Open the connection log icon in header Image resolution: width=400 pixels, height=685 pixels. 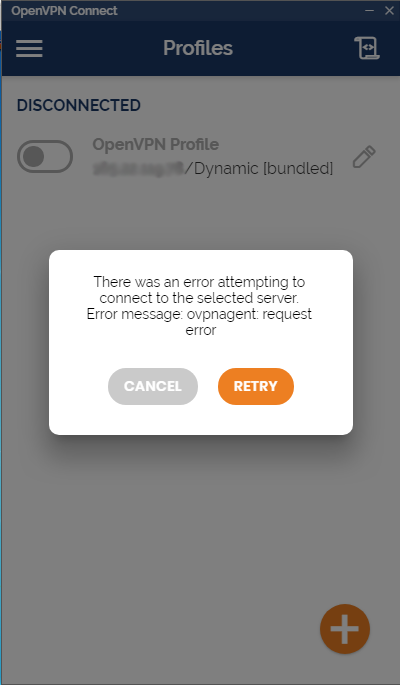click(367, 48)
